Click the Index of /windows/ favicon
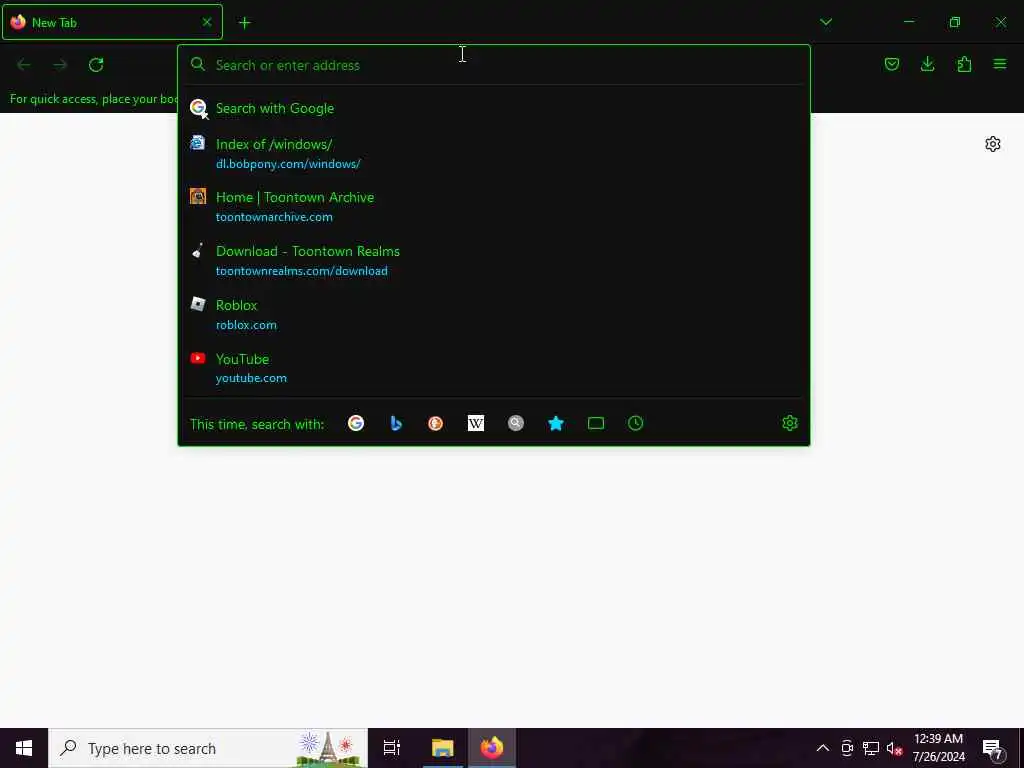Viewport: 1024px width, 768px height. click(x=197, y=142)
